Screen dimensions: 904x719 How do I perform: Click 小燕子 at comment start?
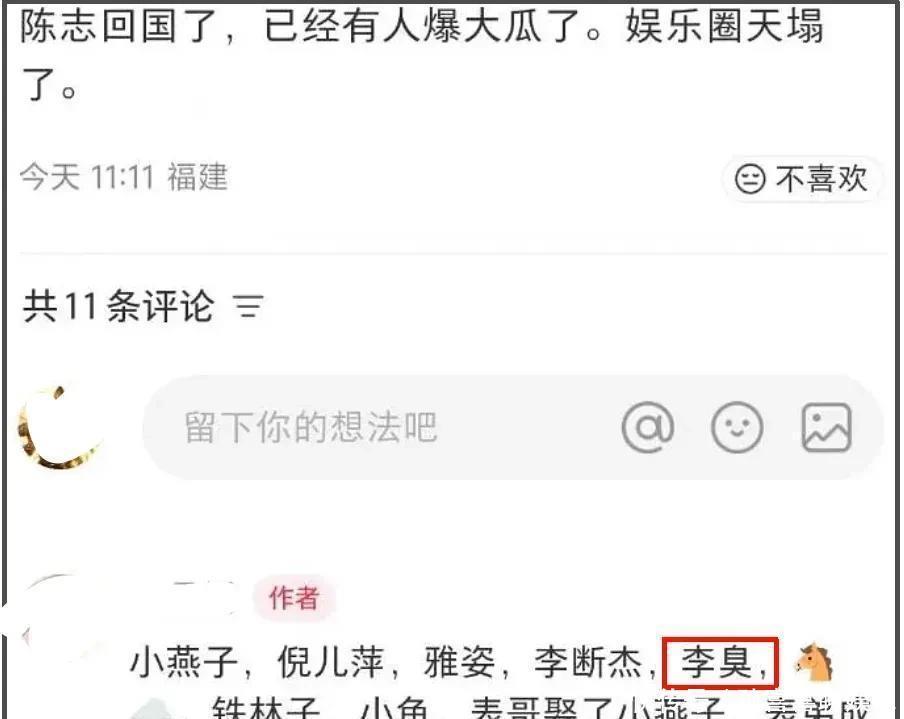coord(183,662)
